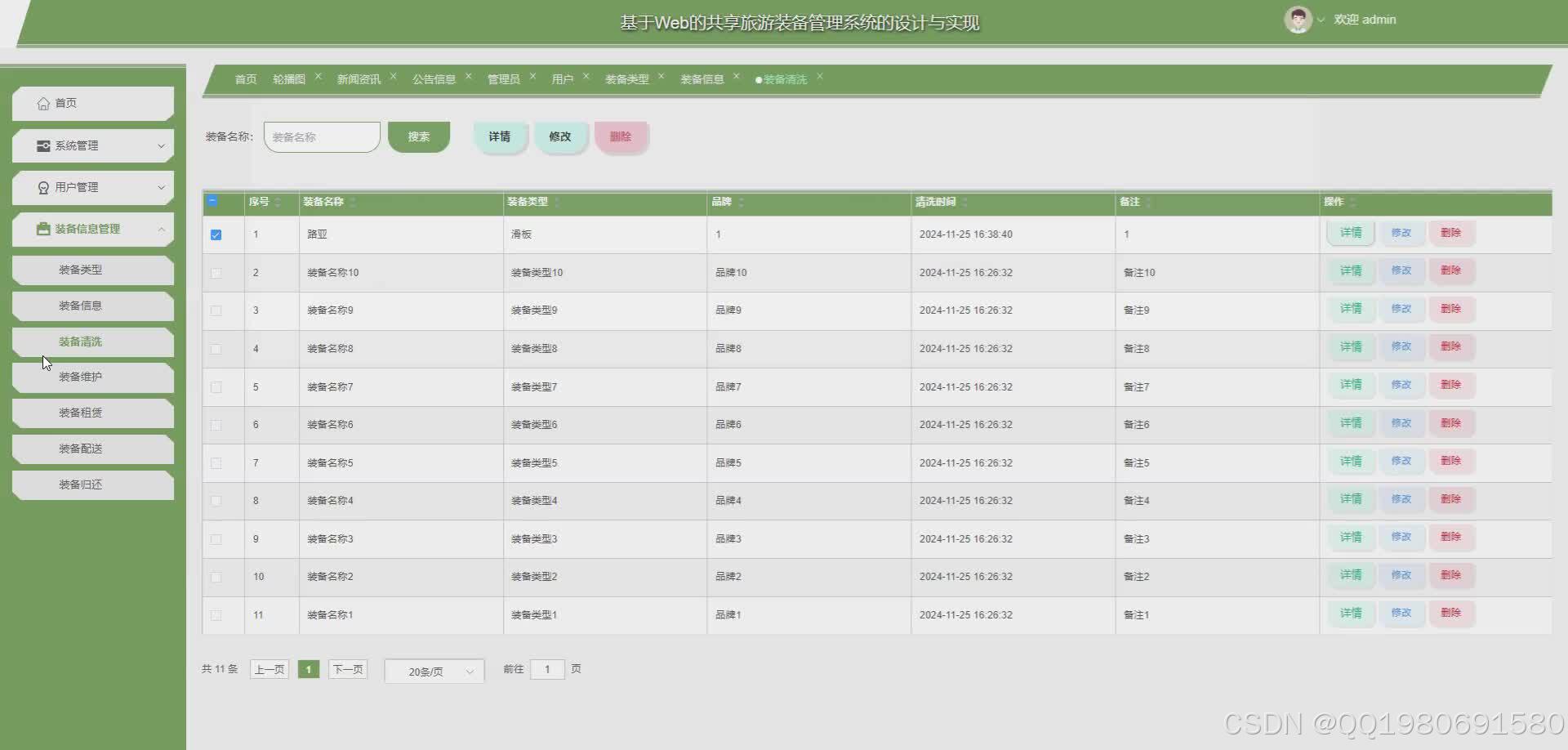
Task: Sort table by 备注 column arrows
Action: (x=1148, y=202)
